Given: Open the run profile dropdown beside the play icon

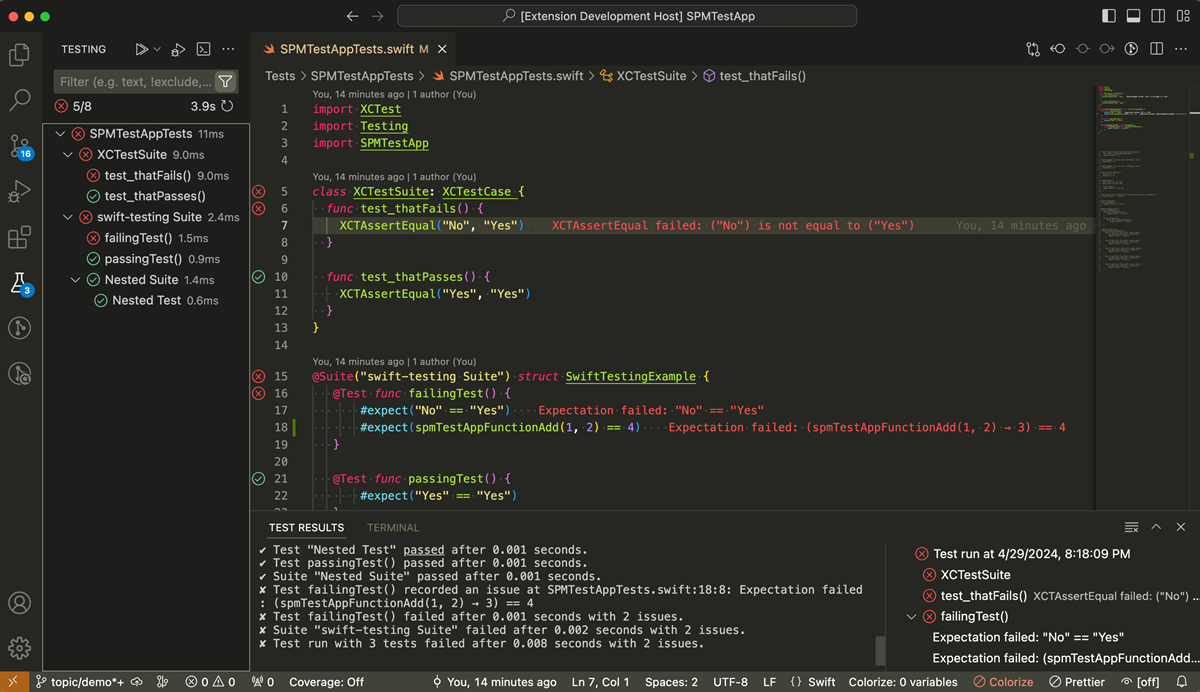Looking at the screenshot, I should coord(157,48).
